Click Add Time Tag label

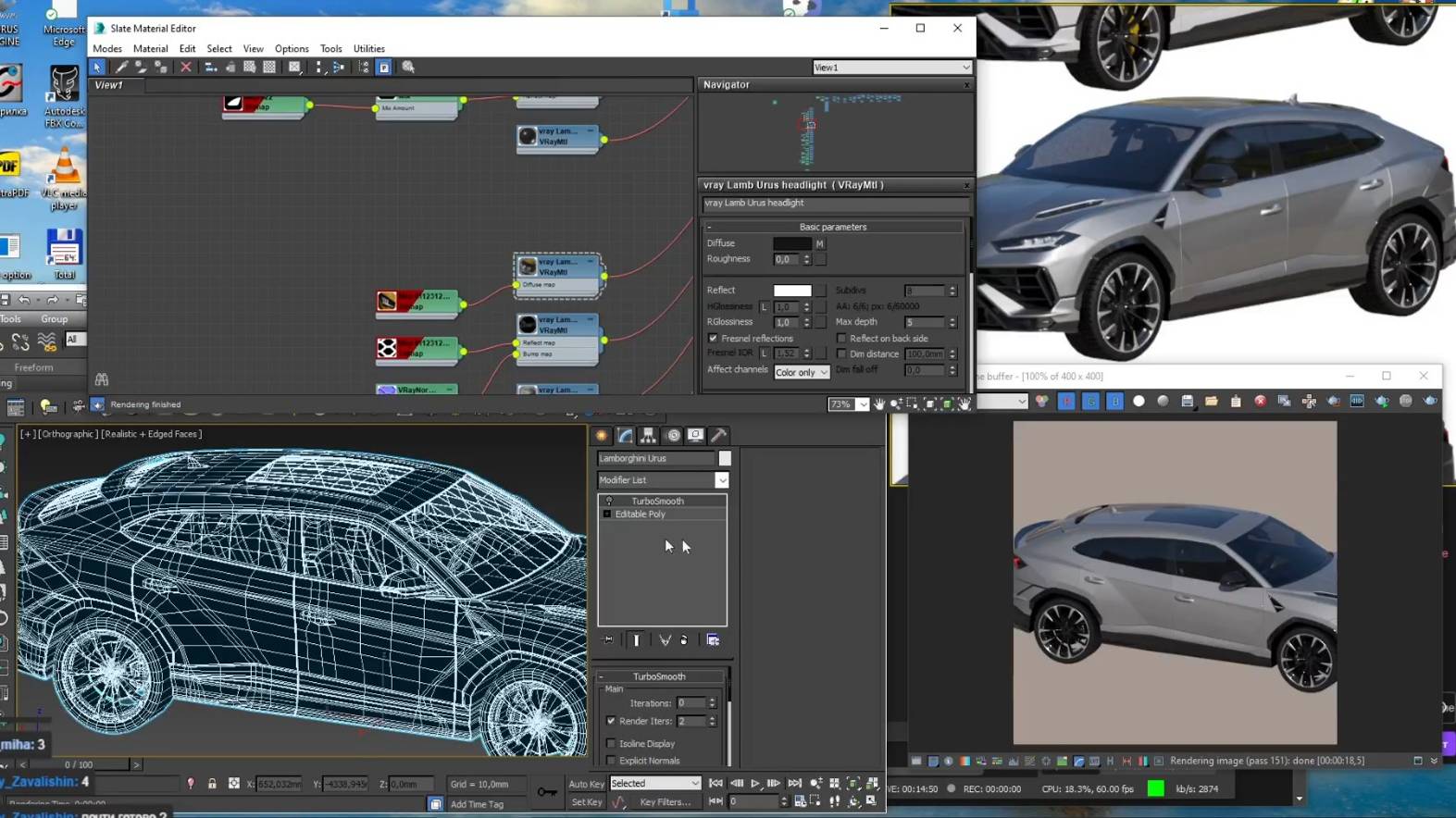pyautogui.click(x=477, y=804)
